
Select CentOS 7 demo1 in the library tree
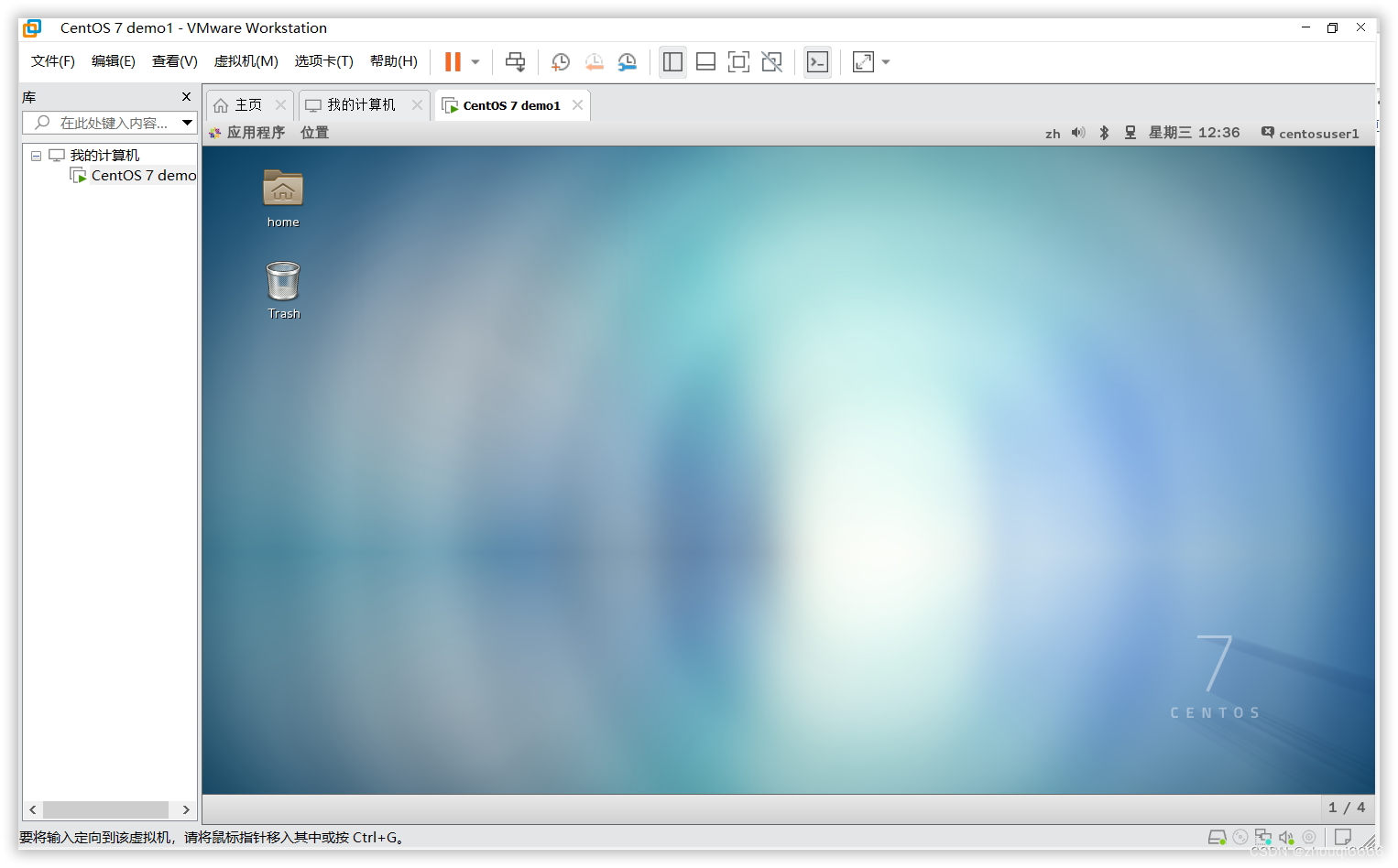[x=144, y=176]
